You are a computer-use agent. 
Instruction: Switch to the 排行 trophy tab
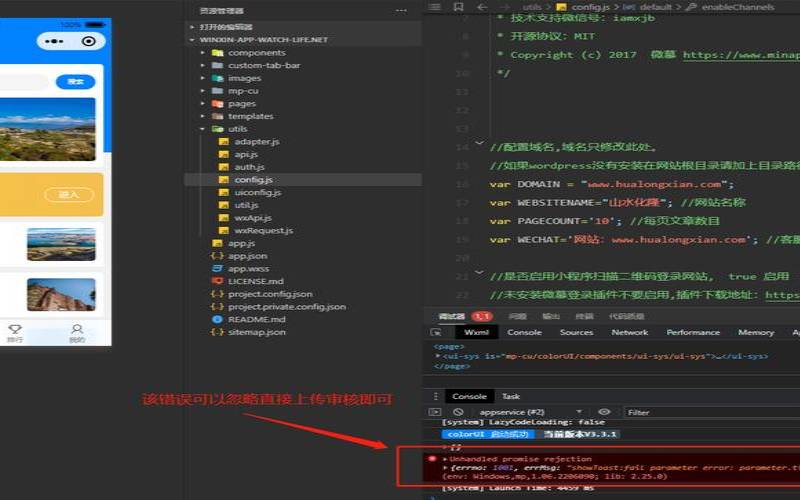coord(15,334)
